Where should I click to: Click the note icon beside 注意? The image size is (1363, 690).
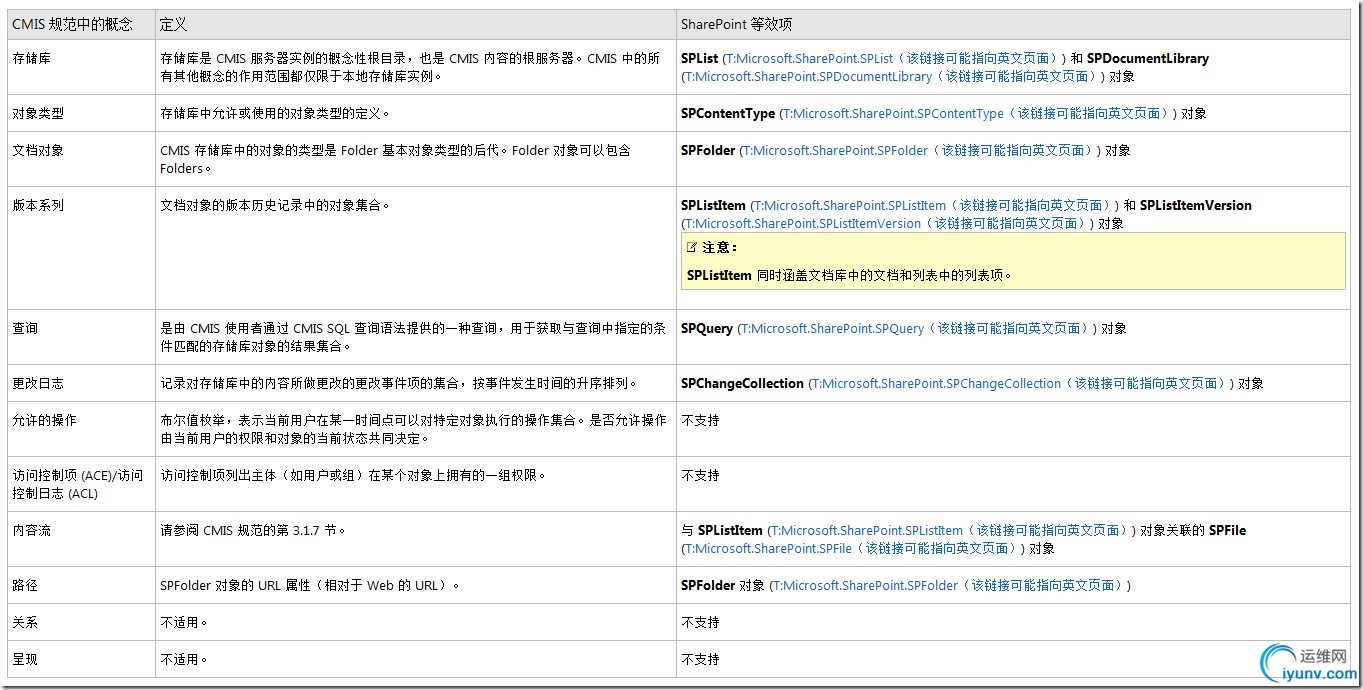[x=692, y=247]
